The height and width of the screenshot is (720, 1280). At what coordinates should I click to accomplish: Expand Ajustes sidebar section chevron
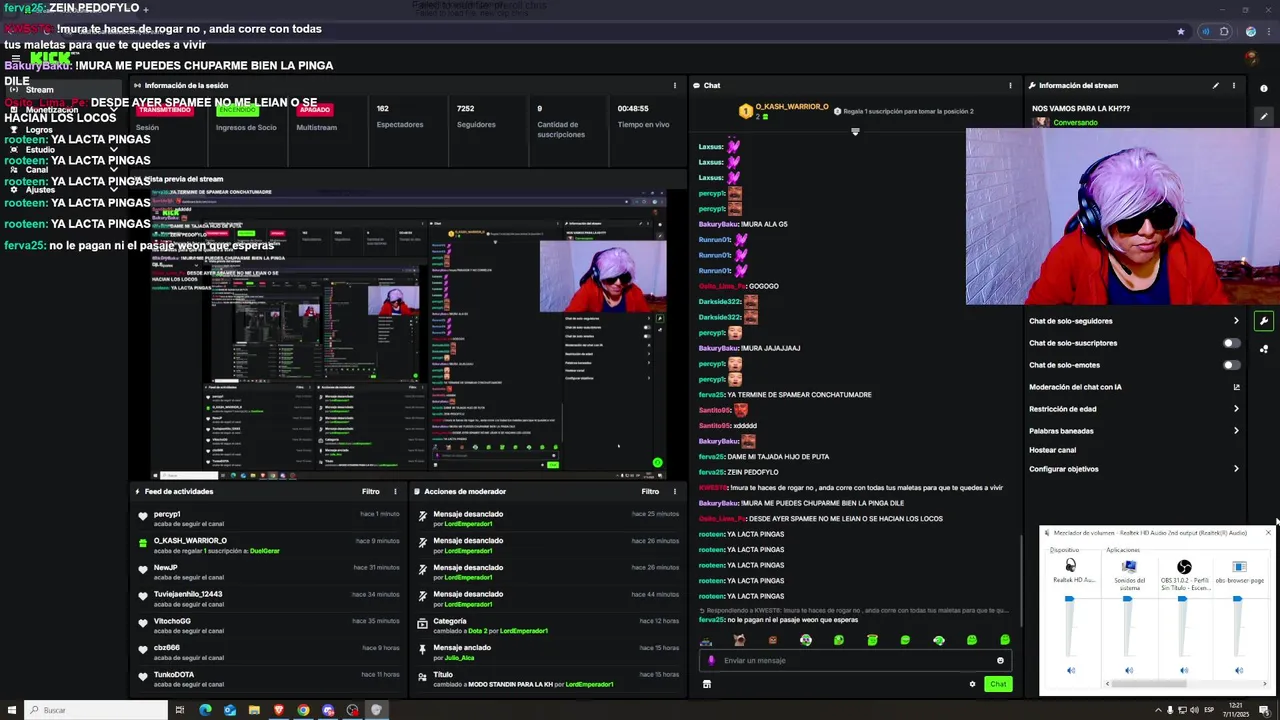pos(113,190)
